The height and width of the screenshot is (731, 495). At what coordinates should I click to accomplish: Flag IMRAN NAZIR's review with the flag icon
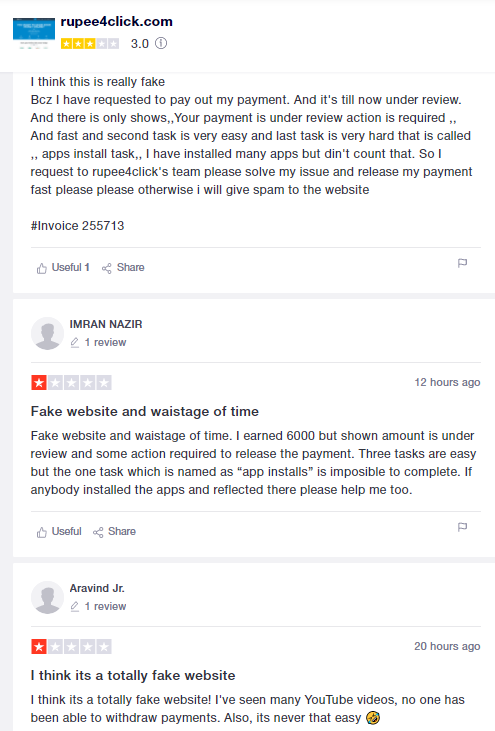[x=462, y=527]
